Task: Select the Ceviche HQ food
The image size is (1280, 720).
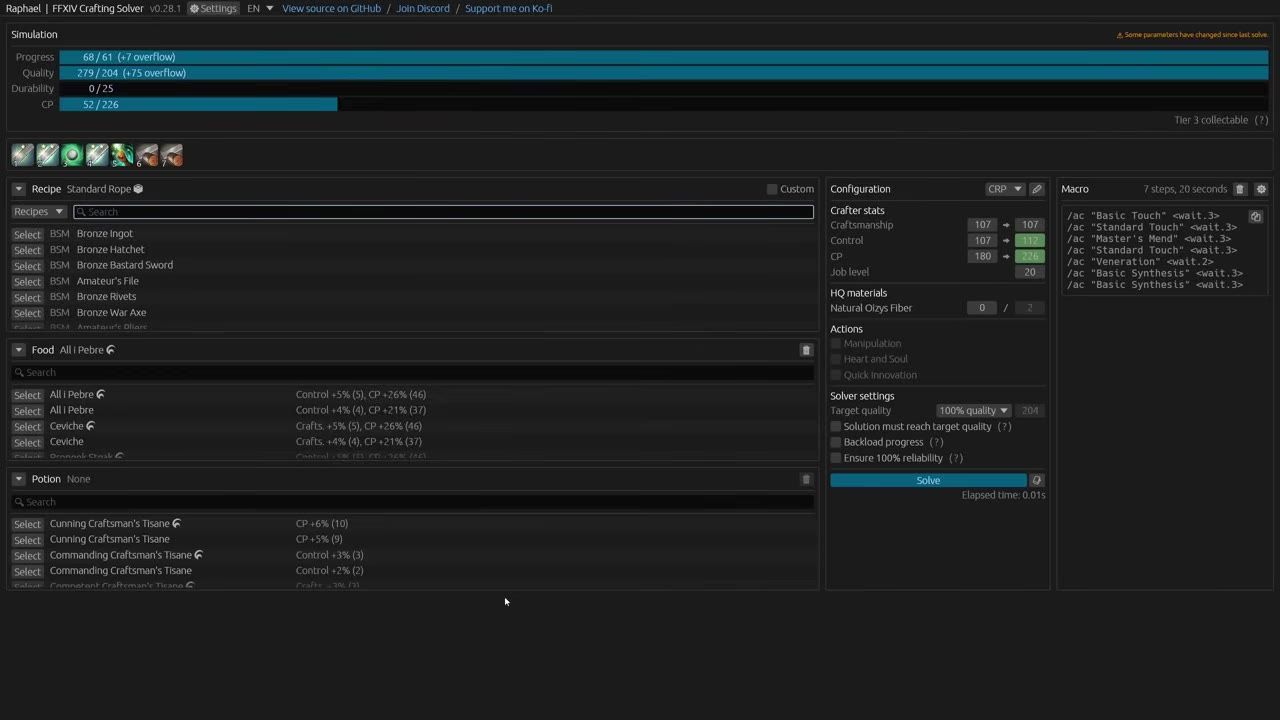Action: click(x=27, y=427)
